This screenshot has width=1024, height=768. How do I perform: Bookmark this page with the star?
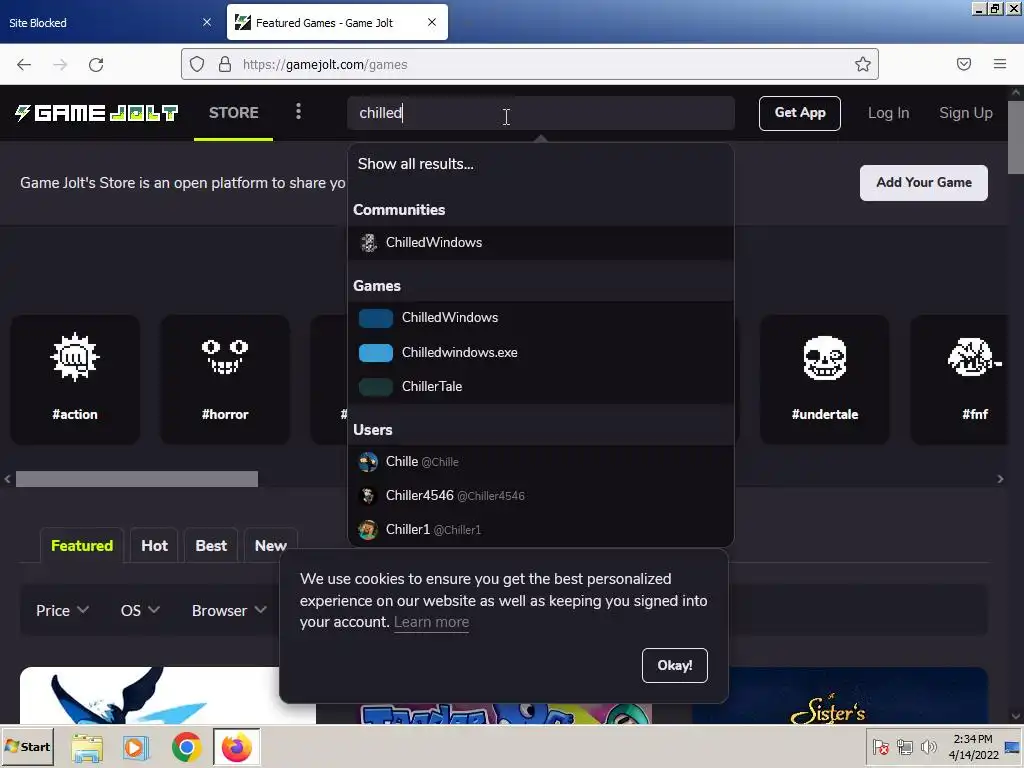(863, 64)
